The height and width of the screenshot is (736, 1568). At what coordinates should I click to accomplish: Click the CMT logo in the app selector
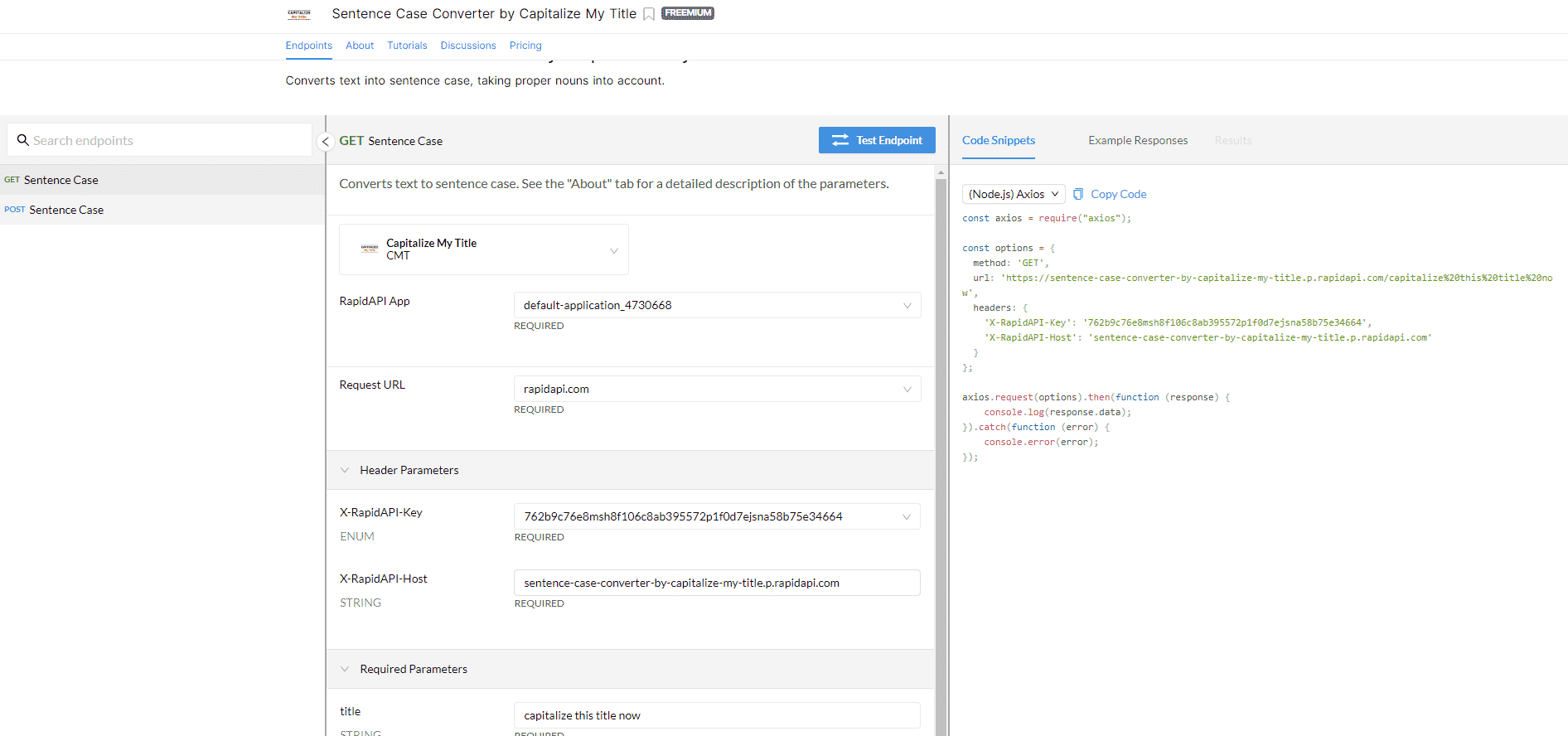(370, 249)
